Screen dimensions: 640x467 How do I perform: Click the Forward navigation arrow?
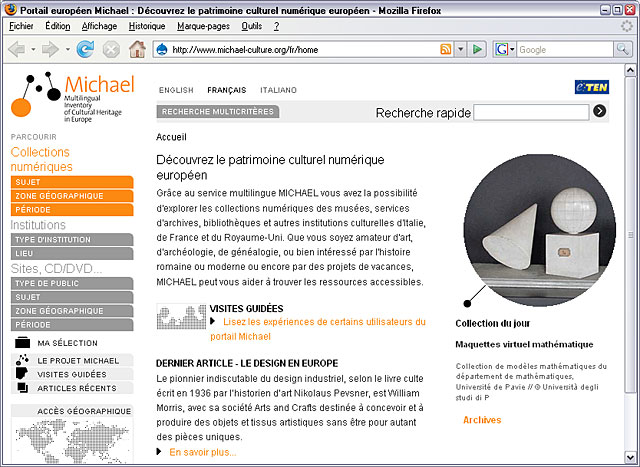pos(50,50)
